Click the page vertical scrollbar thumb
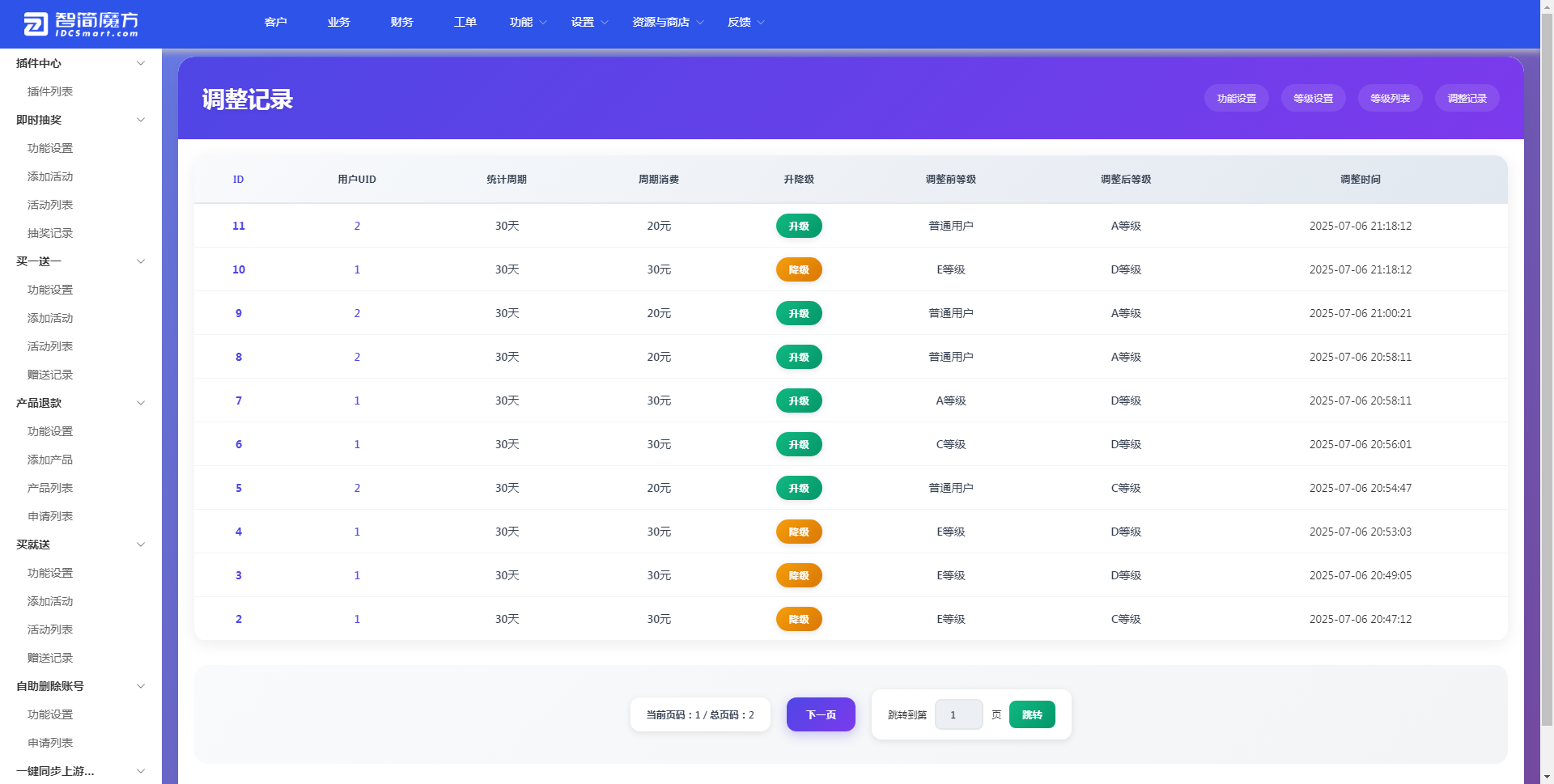The width and height of the screenshot is (1554, 784). point(1547,368)
